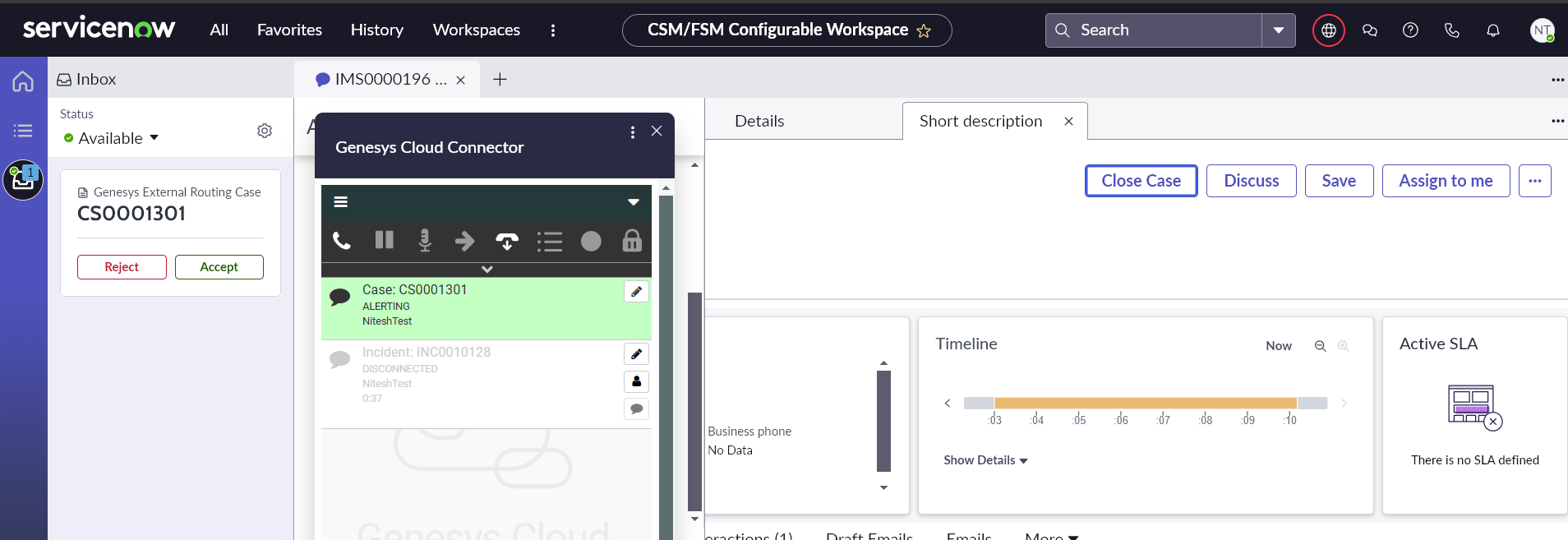Open the Inbox panel header
1568x540 pixels.
pos(86,80)
